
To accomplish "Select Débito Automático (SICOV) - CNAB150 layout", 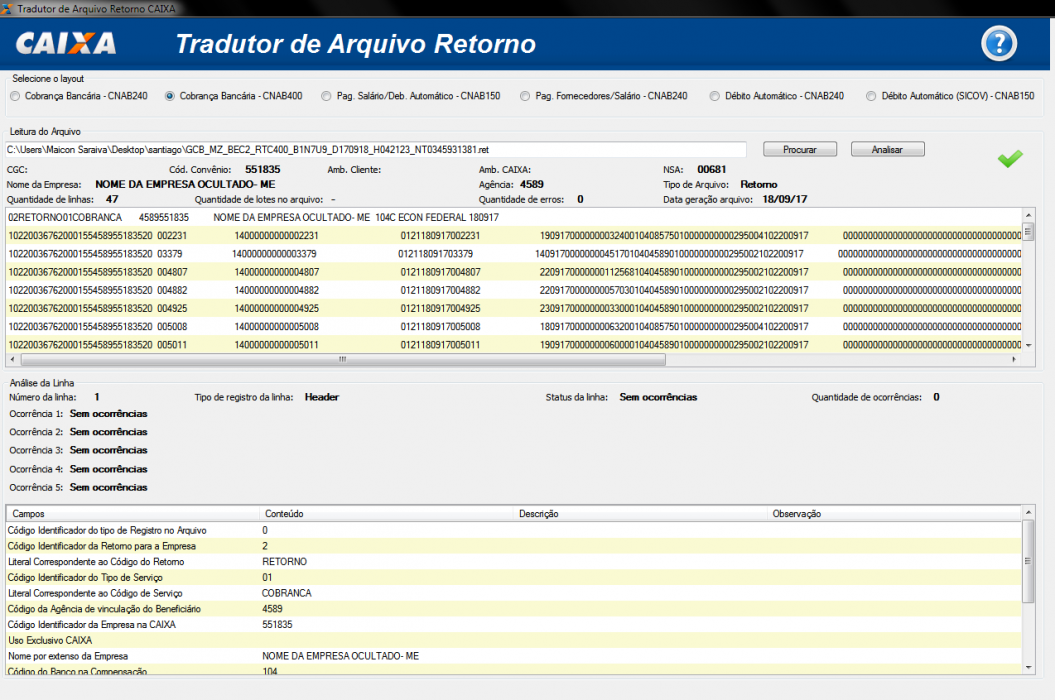I will (x=871, y=96).
